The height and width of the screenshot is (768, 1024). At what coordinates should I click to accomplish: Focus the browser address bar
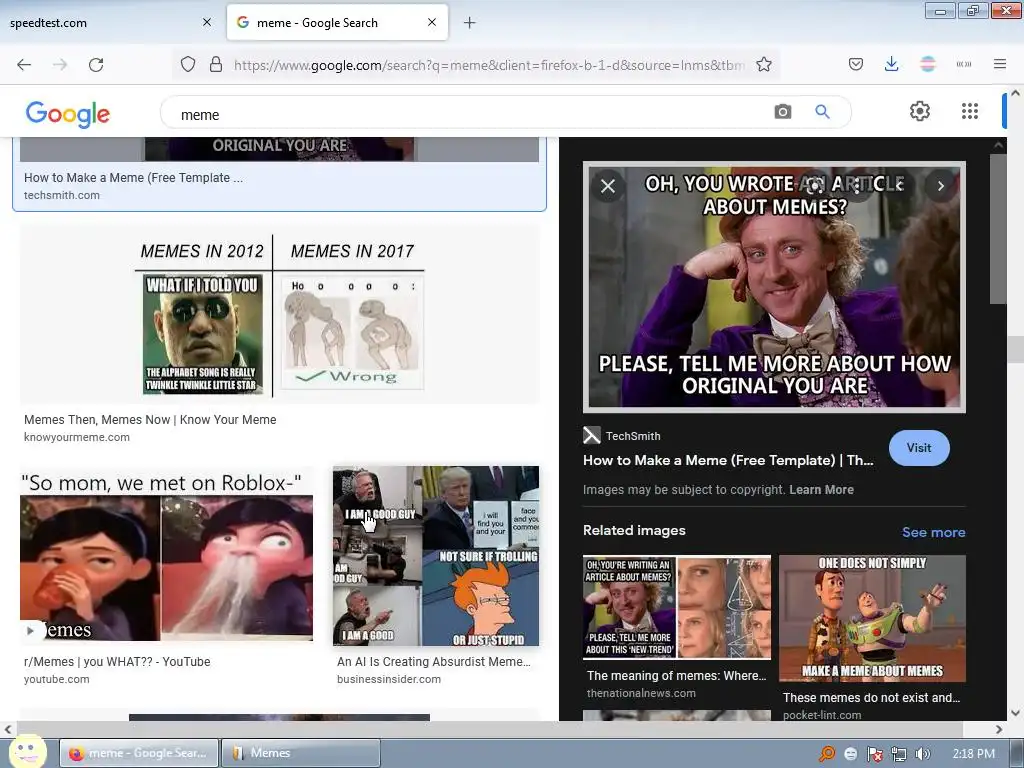[x=488, y=65]
